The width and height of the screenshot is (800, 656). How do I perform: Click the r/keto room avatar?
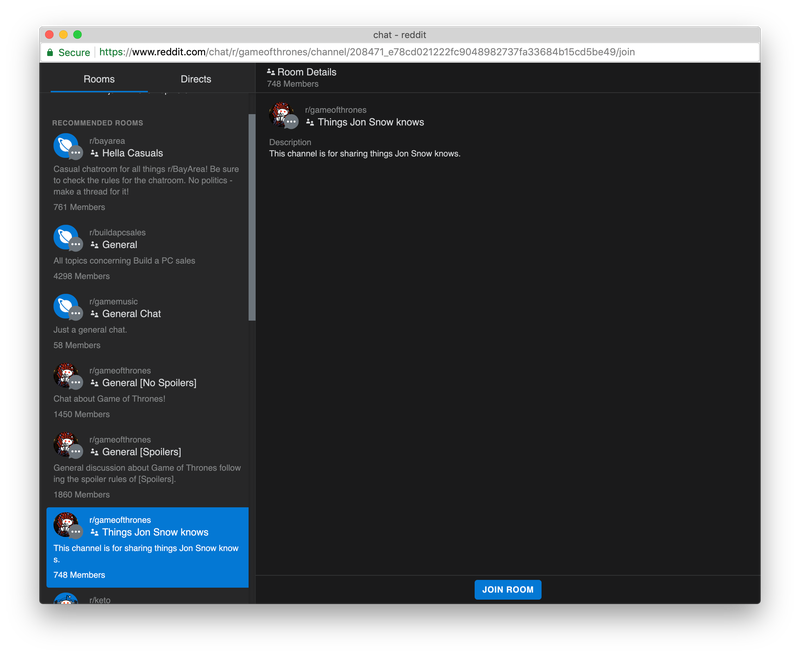pyautogui.click(x=67, y=599)
